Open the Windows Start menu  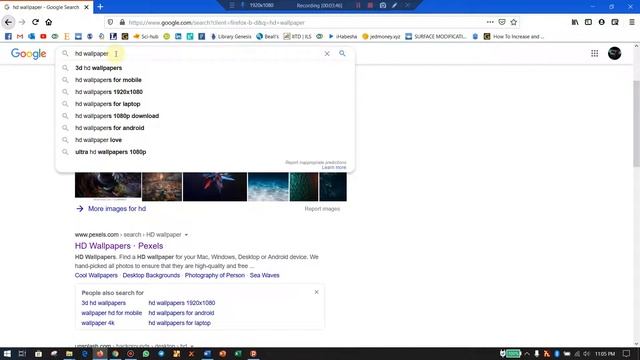tap(7, 353)
